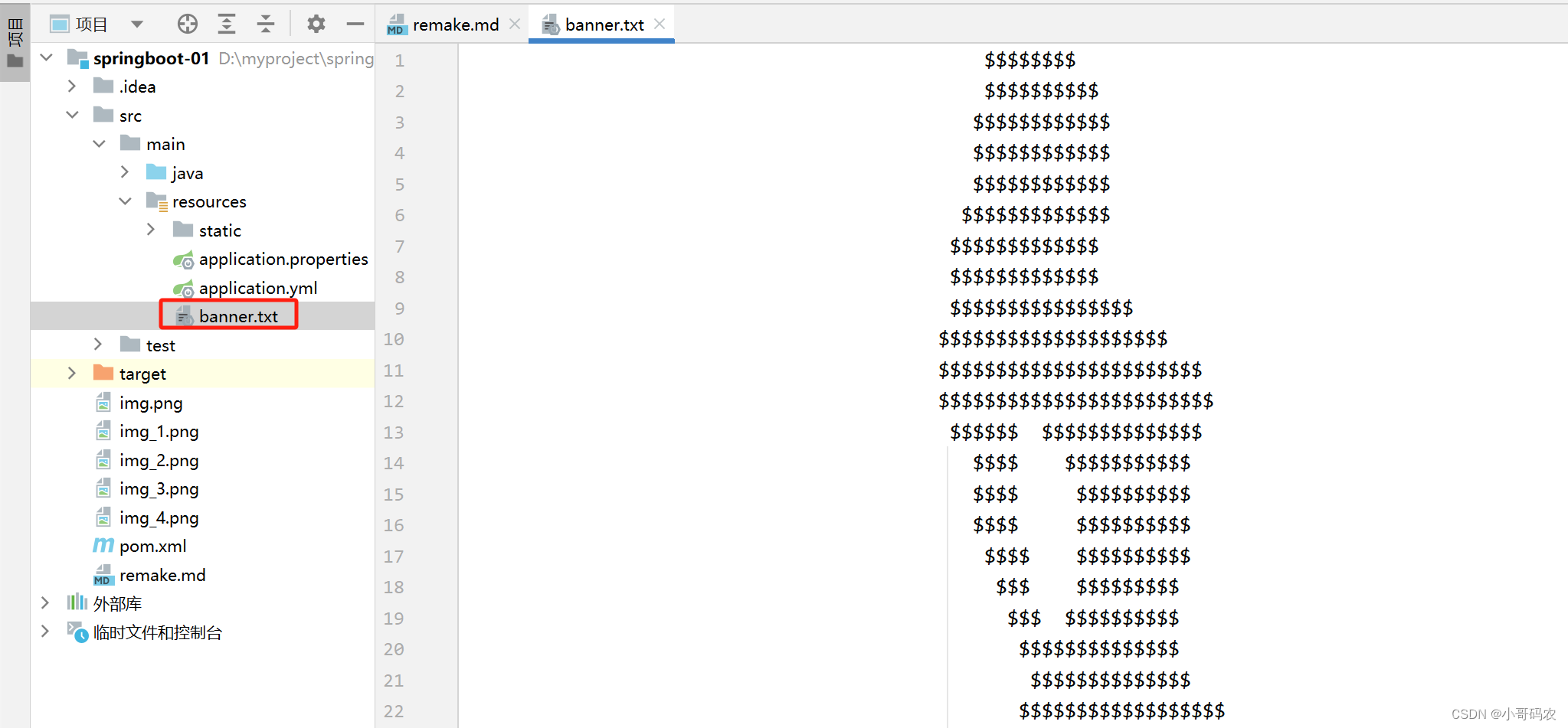The height and width of the screenshot is (728, 1568).
Task: Click the Markdown icon beside remake.md
Action: (x=103, y=575)
